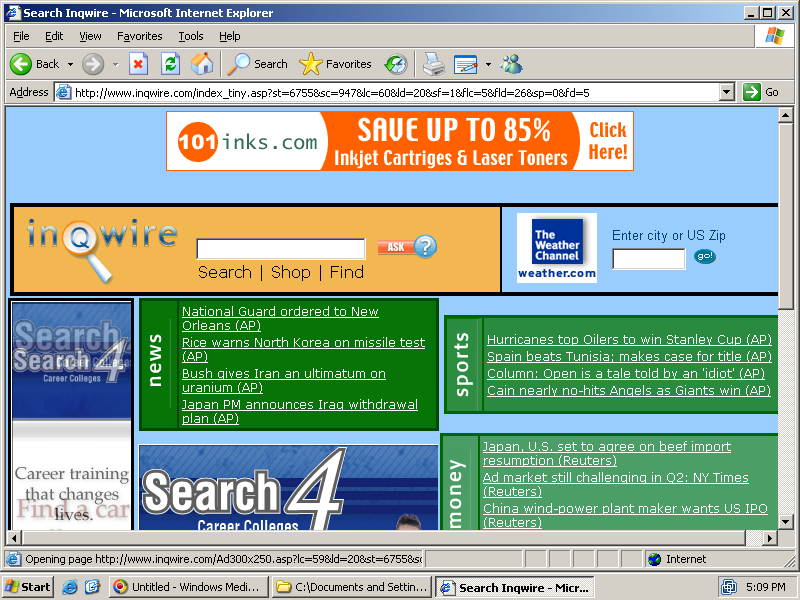Open Rice warns North Korea news link

pyautogui.click(x=303, y=349)
